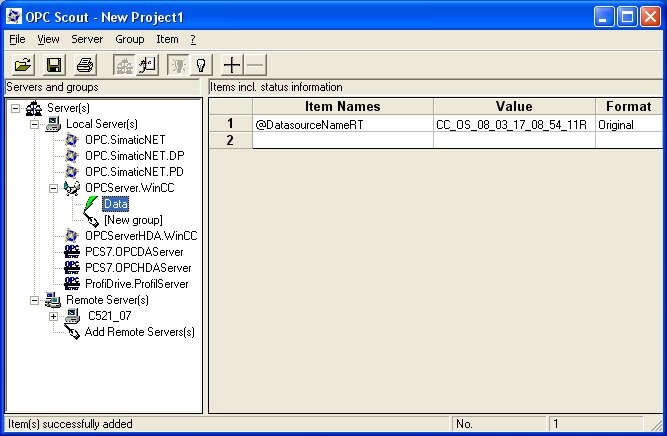Click the Item Names column header

pyautogui.click(x=343, y=106)
